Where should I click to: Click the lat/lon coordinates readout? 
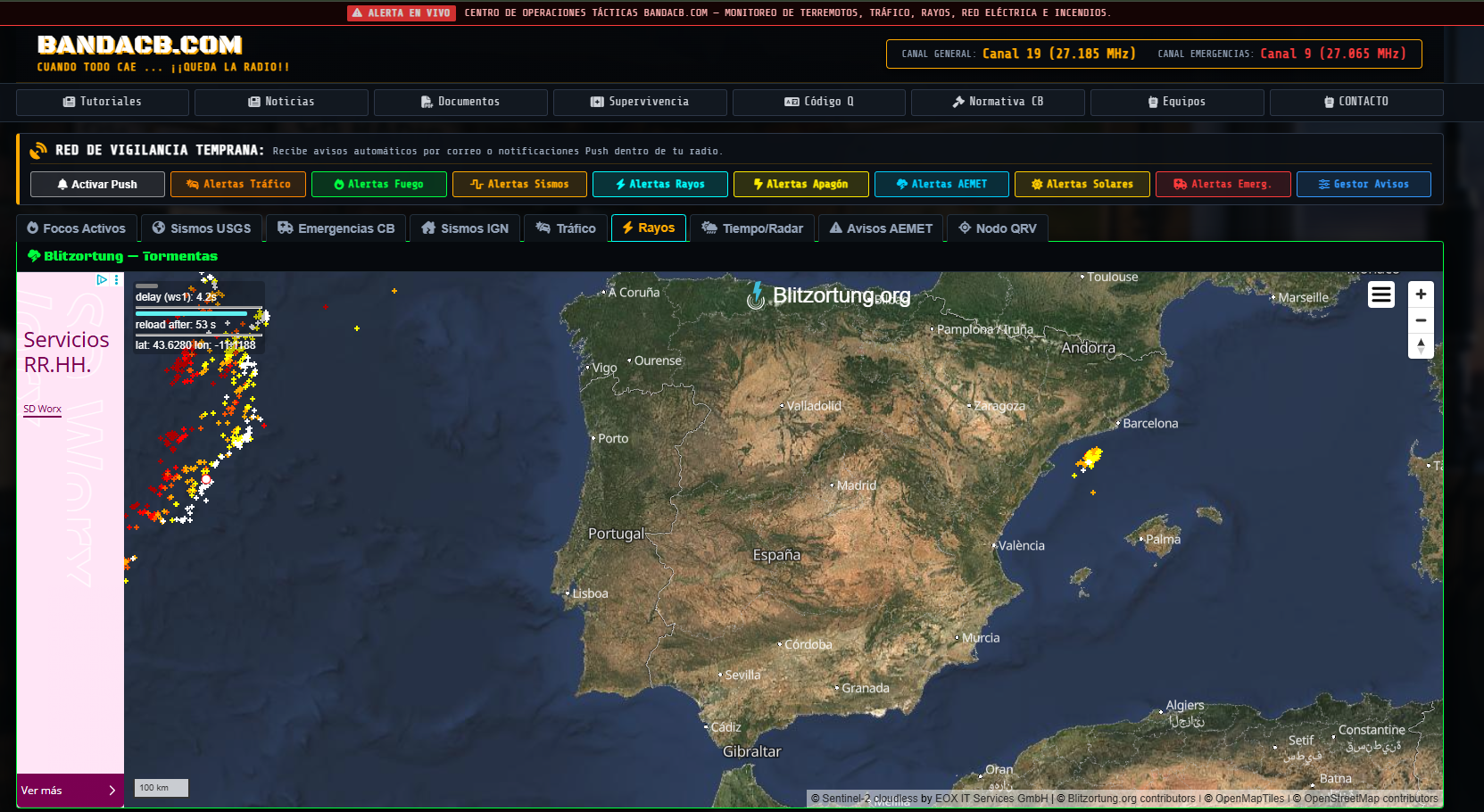pyautogui.click(x=195, y=344)
